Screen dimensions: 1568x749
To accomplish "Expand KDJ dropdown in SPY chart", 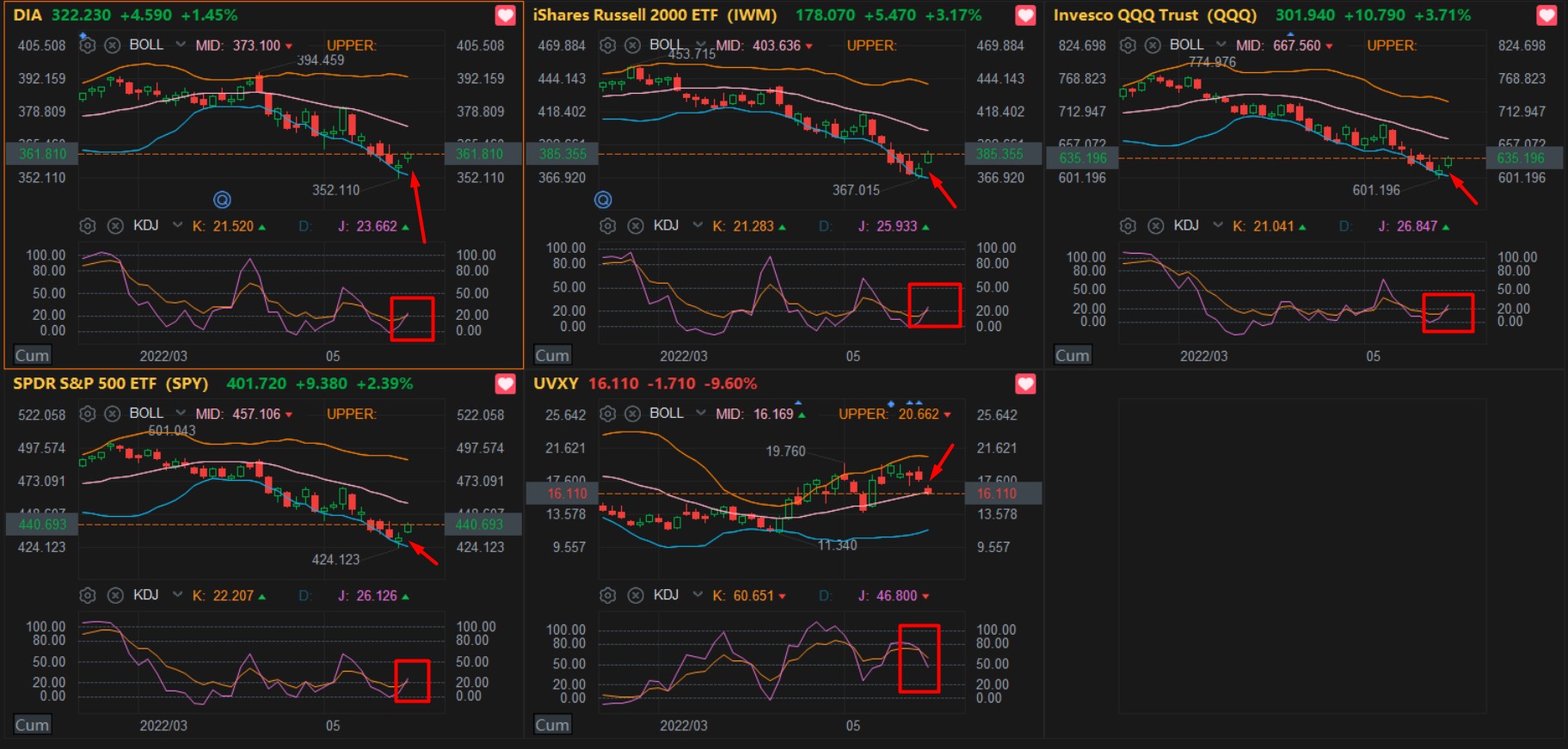I will pos(177,594).
